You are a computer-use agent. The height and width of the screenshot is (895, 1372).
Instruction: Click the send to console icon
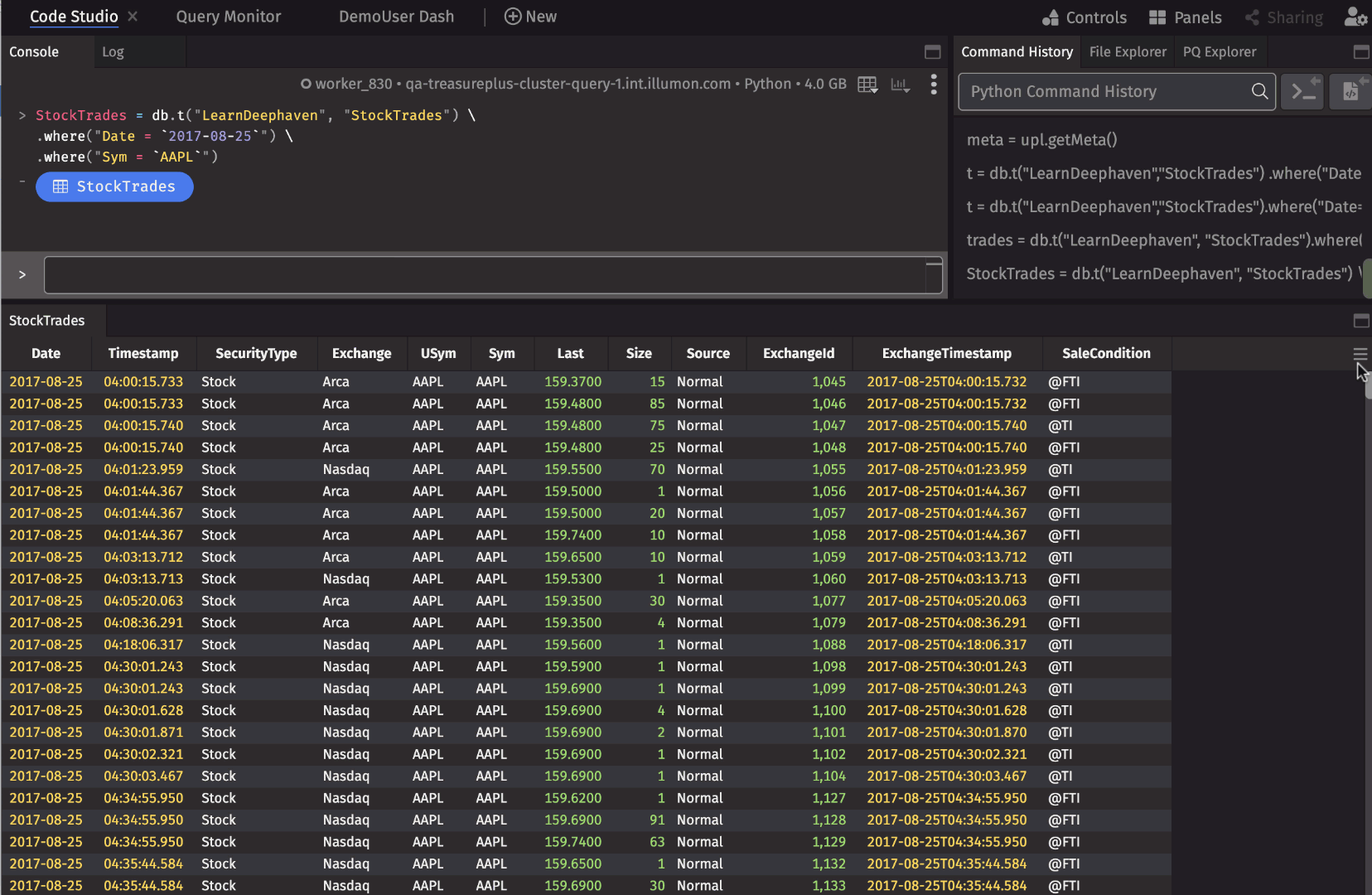click(1303, 91)
